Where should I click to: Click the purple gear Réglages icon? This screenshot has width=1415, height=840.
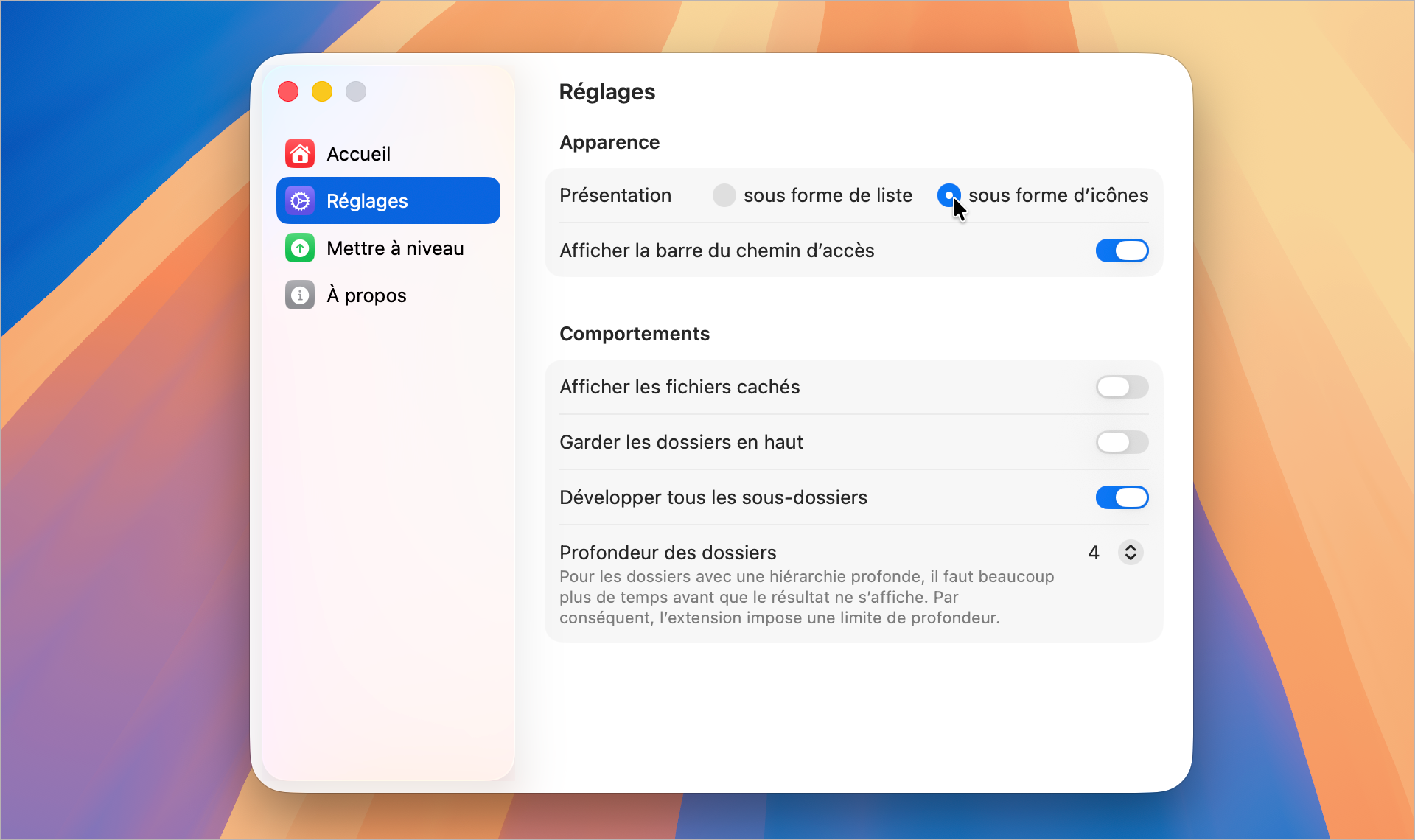tap(300, 201)
